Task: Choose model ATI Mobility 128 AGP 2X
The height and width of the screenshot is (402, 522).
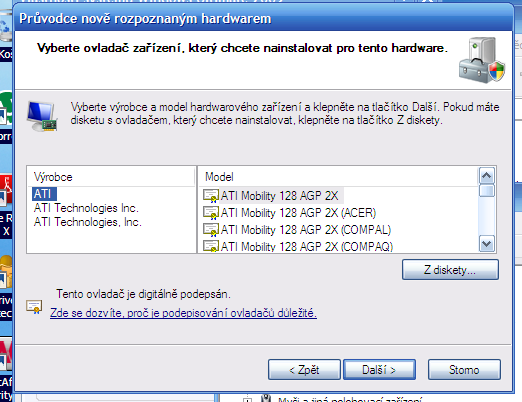Action: coord(279,196)
